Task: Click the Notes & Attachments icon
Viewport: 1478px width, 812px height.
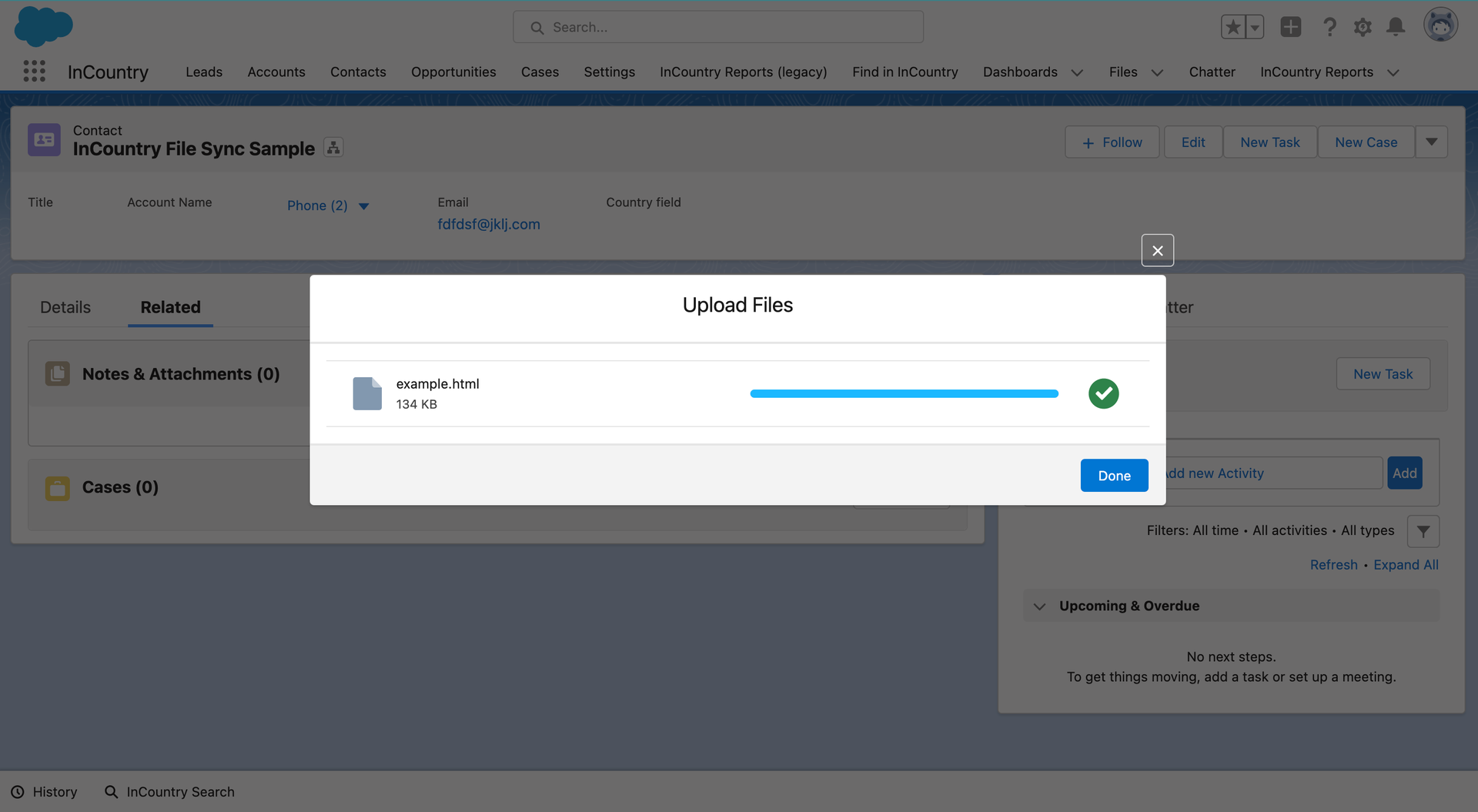Action: [x=58, y=374]
